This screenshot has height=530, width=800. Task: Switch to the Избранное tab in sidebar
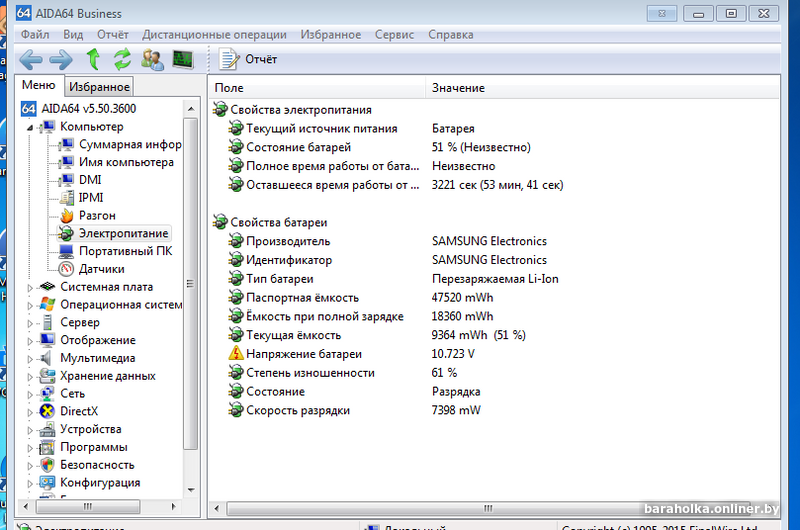pos(99,87)
